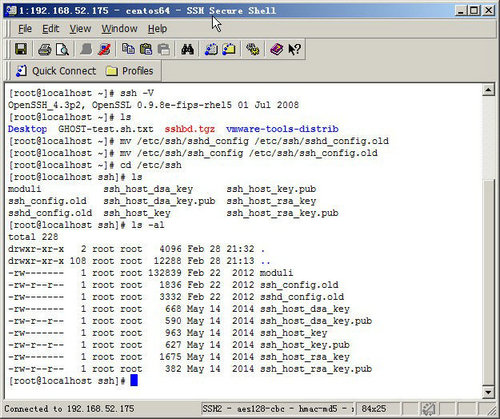Click the What's This help pointer icon
The image size is (500, 419).
tap(294, 49)
